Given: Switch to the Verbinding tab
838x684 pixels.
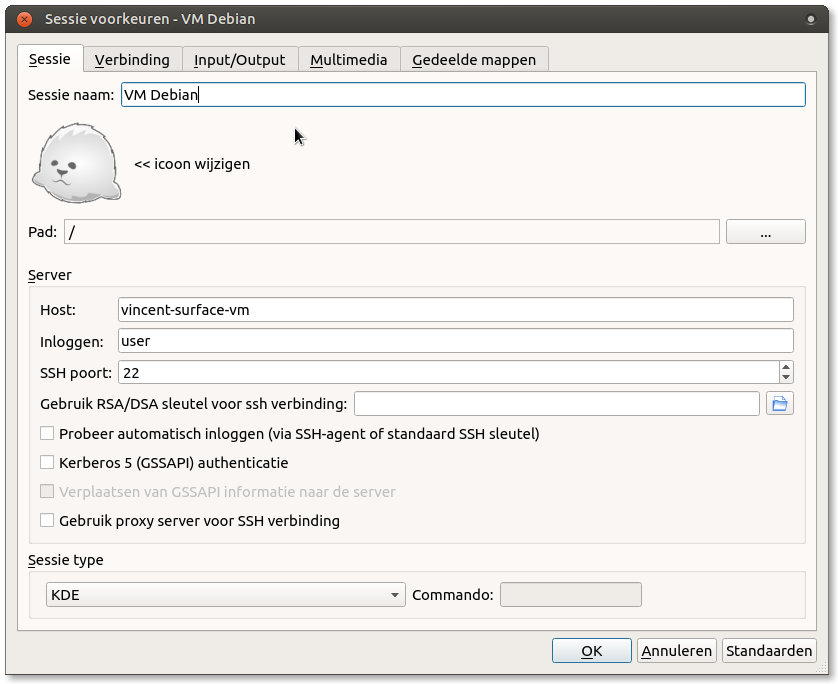Looking at the screenshot, I should pyautogui.click(x=132, y=60).
